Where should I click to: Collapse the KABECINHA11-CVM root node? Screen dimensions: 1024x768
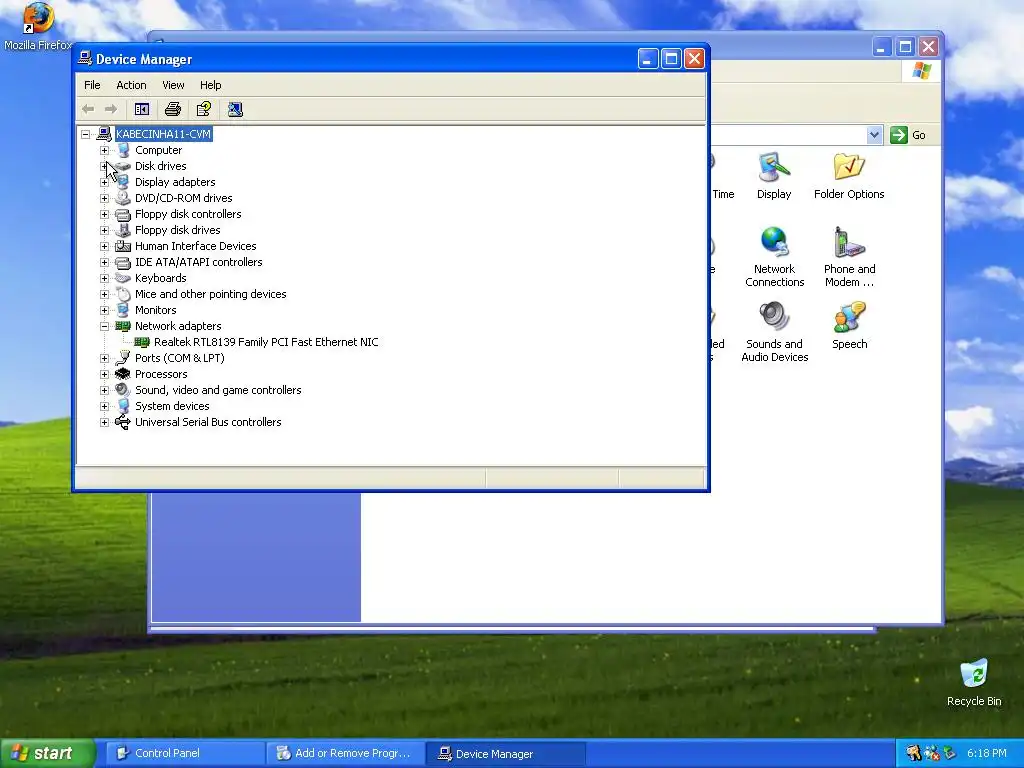tap(86, 135)
